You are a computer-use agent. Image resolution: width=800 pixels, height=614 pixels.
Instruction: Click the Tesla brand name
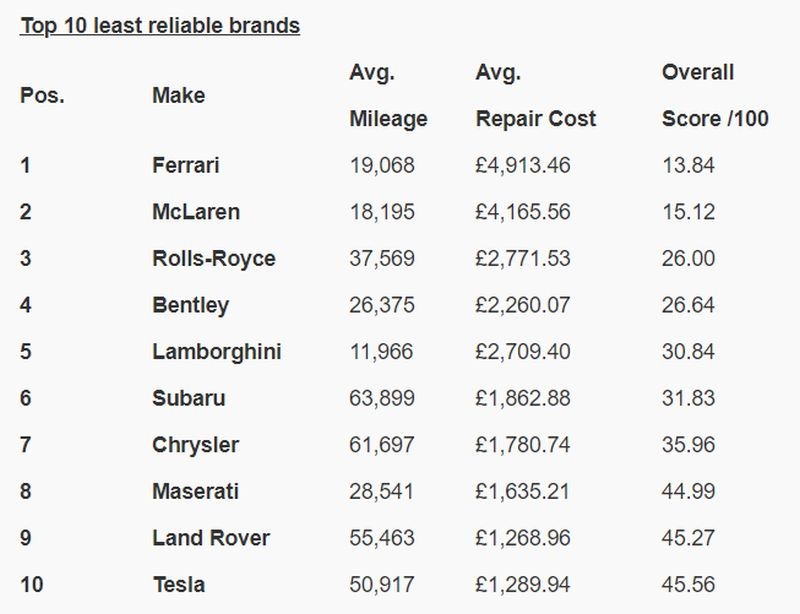[x=179, y=584]
